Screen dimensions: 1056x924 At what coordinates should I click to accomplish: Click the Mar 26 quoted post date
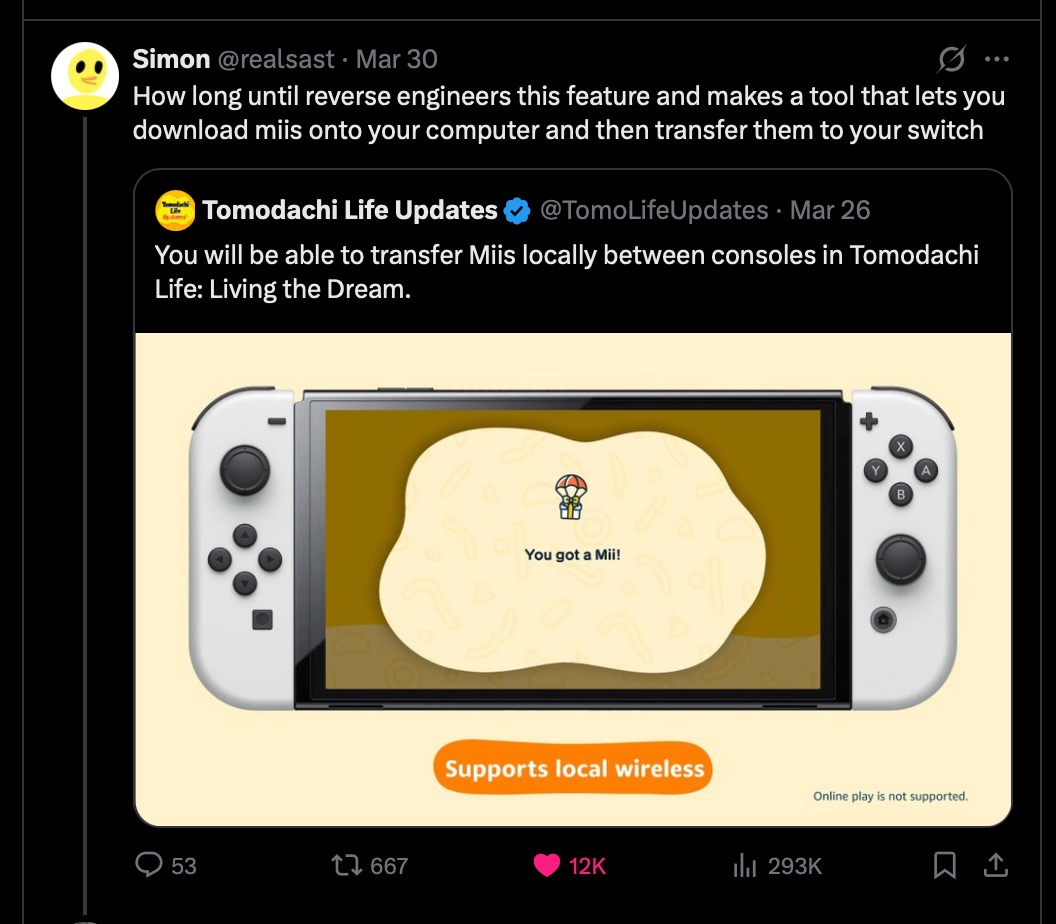[830, 210]
